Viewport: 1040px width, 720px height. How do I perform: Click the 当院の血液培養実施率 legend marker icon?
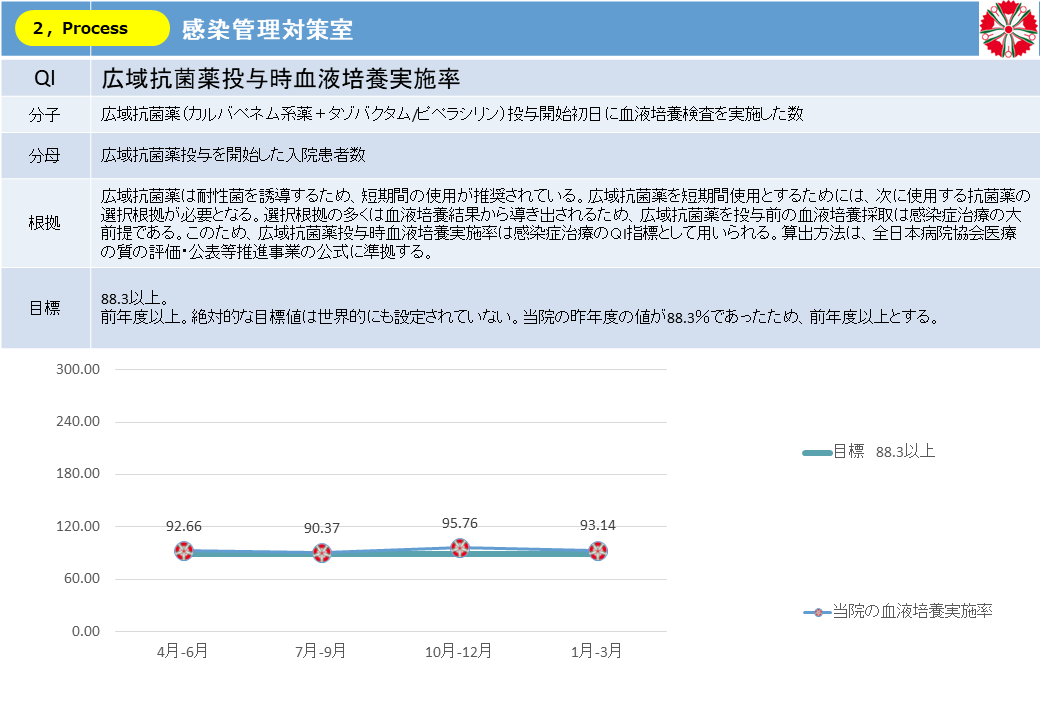tap(818, 611)
